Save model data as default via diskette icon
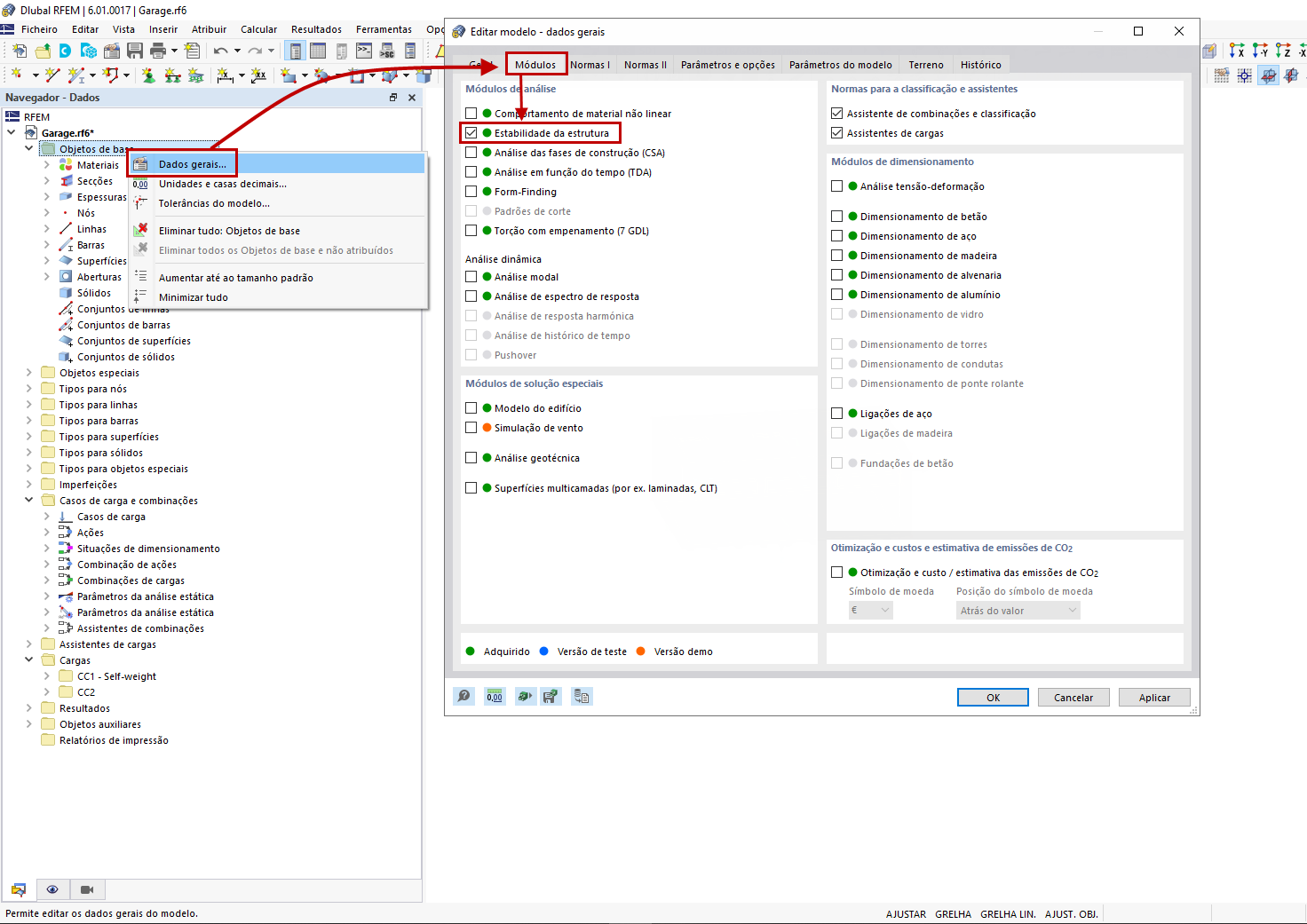 click(x=551, y=696)
